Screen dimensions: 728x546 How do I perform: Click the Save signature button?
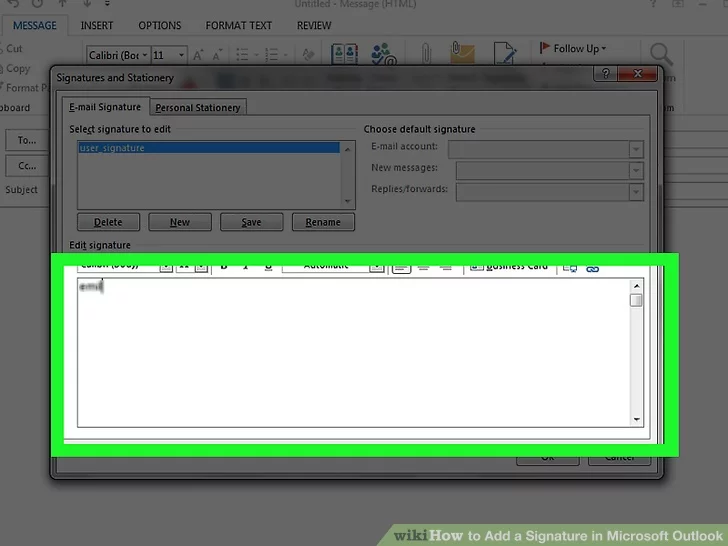[251, 222]
